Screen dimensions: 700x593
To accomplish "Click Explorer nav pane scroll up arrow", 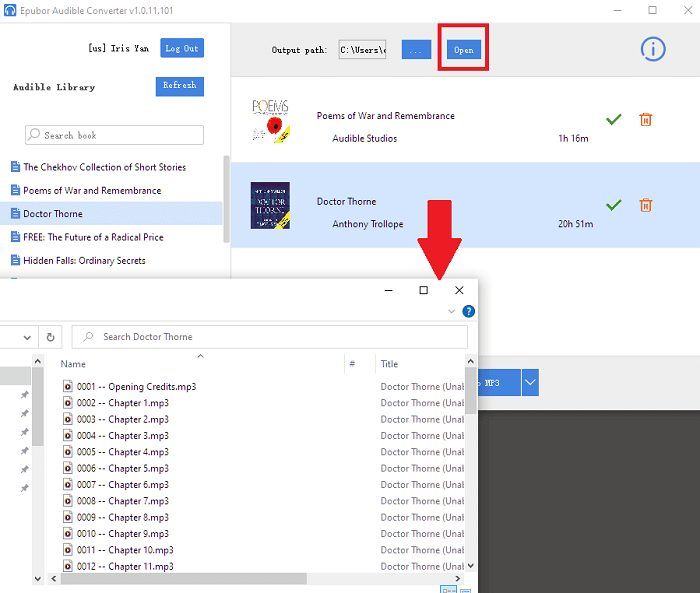I will 38,361.
